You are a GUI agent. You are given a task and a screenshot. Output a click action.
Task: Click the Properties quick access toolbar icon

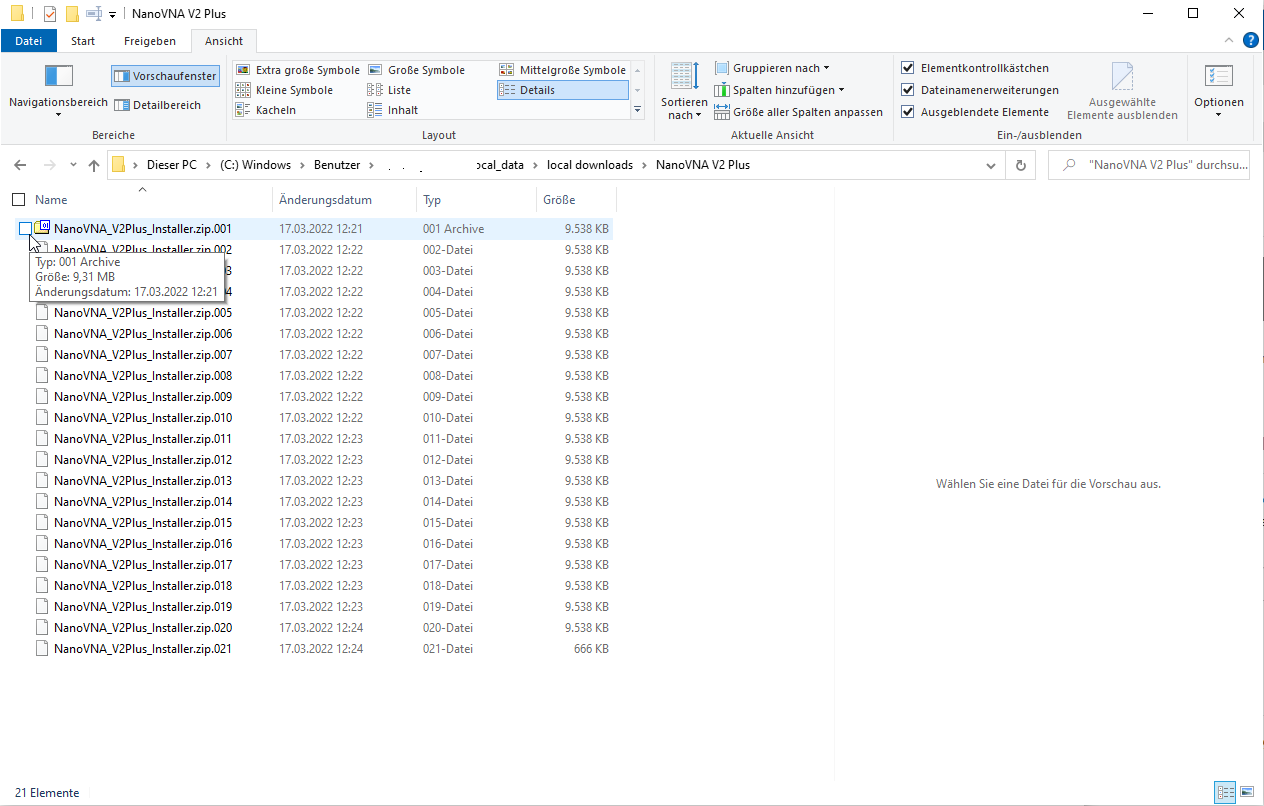pyautogui.click(x=50, y=13)
